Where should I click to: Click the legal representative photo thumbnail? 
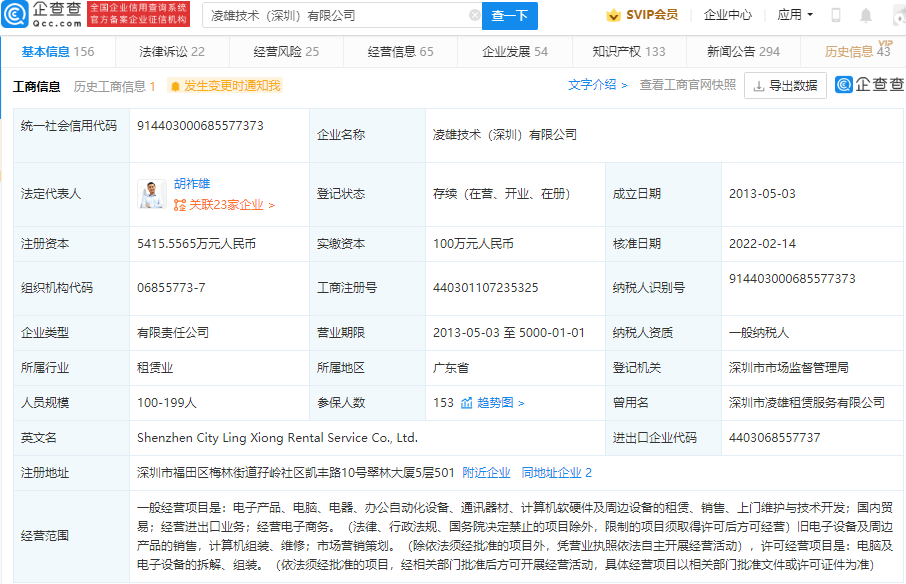coord(152,194)
